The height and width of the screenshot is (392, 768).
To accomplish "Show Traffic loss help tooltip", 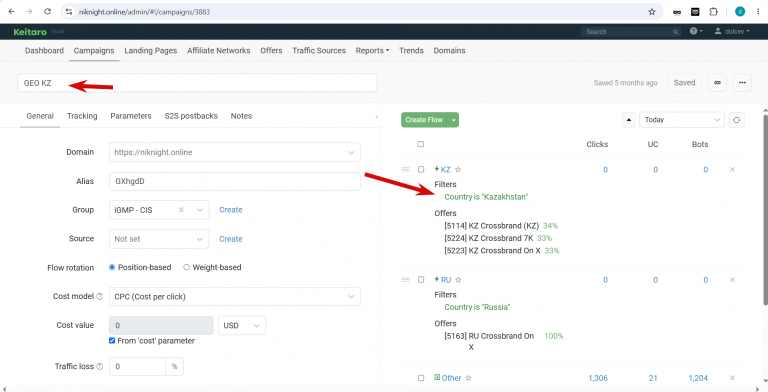I will click(x=100, y=366).
